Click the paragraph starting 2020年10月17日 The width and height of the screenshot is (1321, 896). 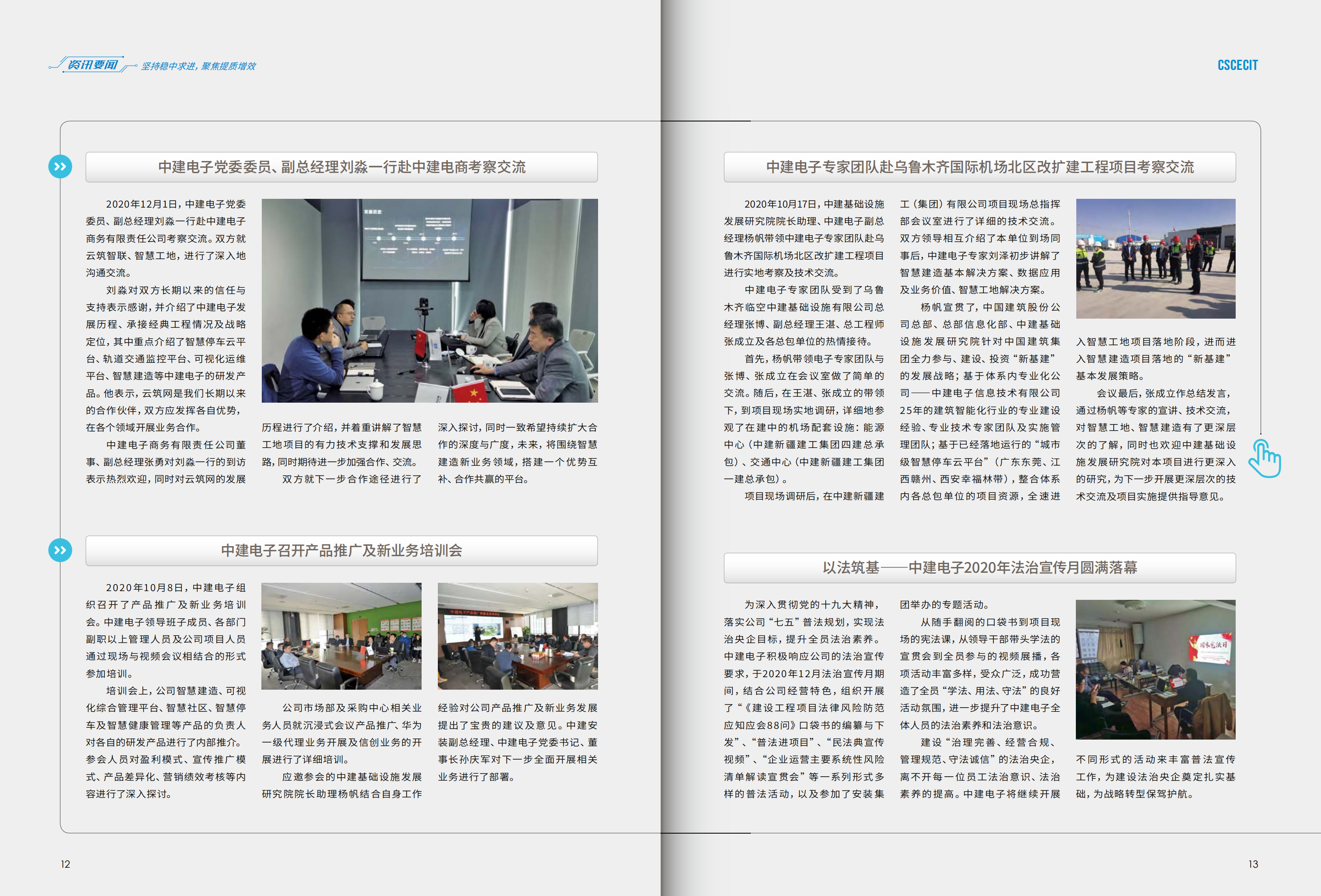tap(804, 239)
